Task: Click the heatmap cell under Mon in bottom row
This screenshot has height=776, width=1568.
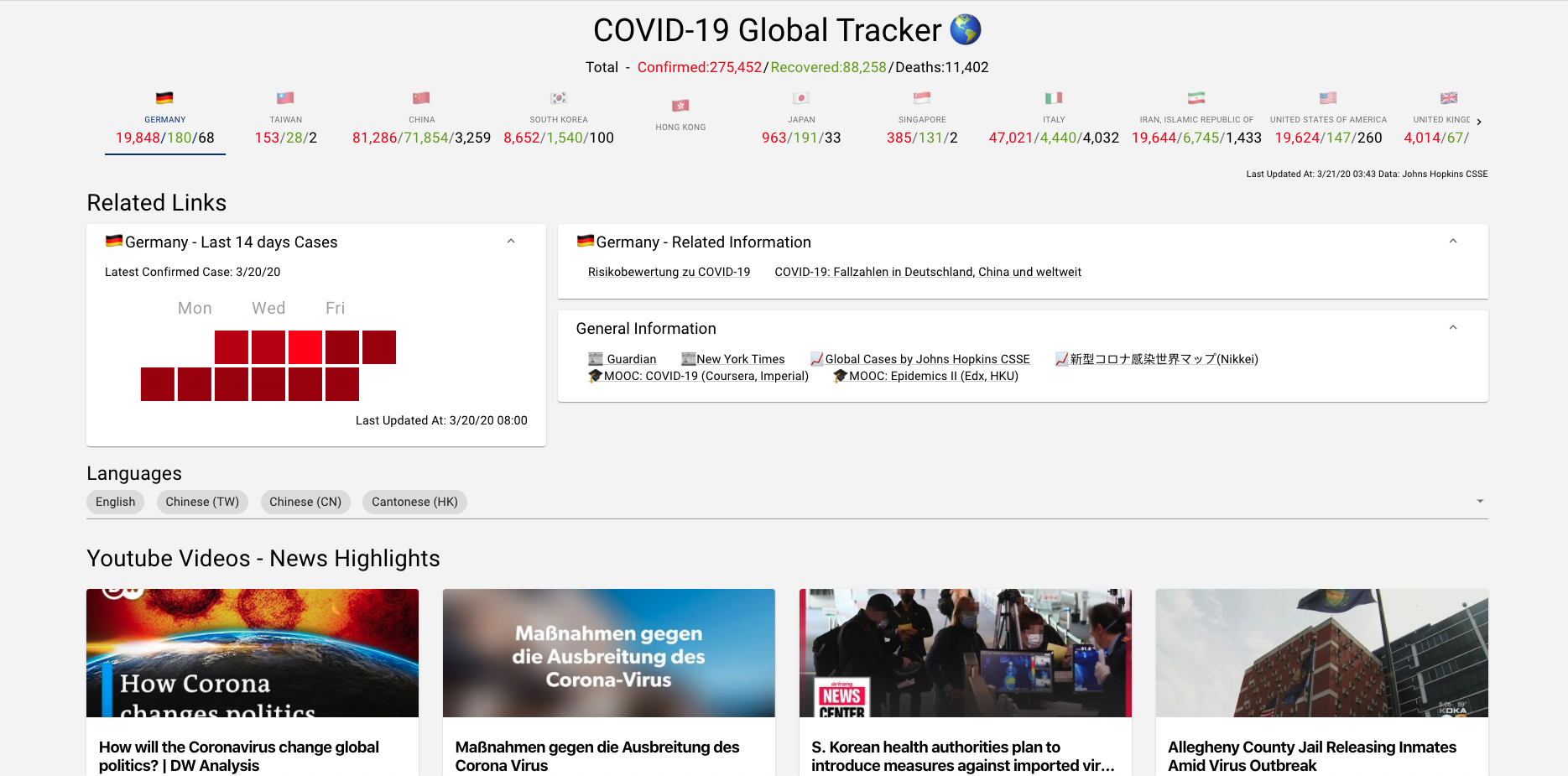Action: pos(195,384)
